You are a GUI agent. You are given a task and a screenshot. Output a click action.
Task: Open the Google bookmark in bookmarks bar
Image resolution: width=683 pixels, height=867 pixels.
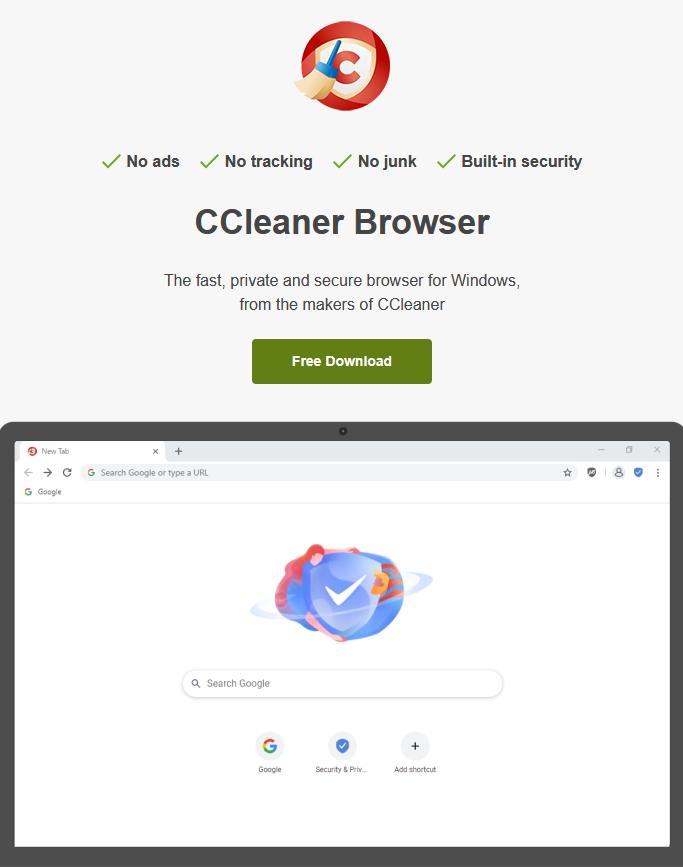pos(43,492)
